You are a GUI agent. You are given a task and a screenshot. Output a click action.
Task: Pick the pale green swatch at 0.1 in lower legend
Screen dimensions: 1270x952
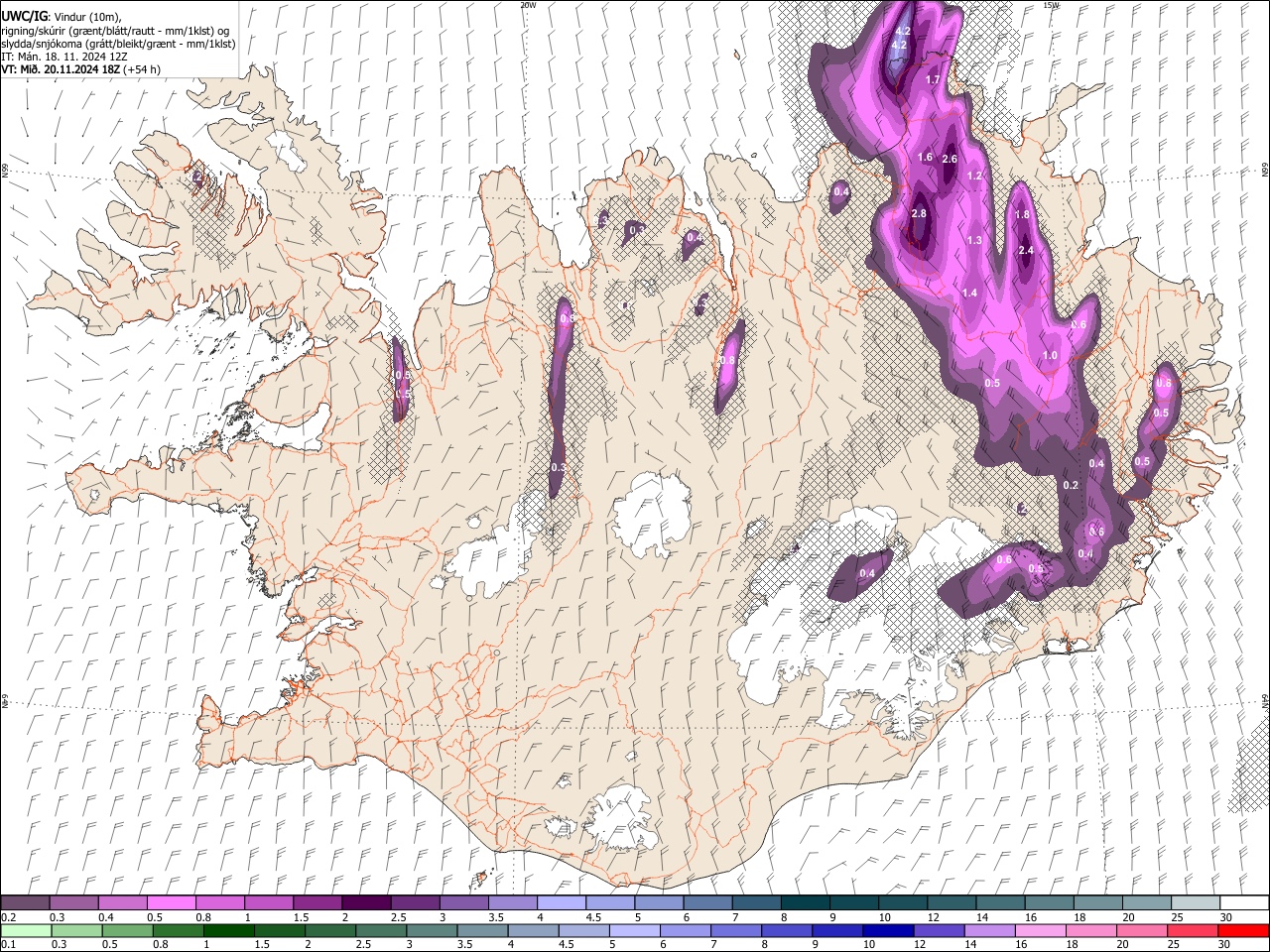coord(26,931)
